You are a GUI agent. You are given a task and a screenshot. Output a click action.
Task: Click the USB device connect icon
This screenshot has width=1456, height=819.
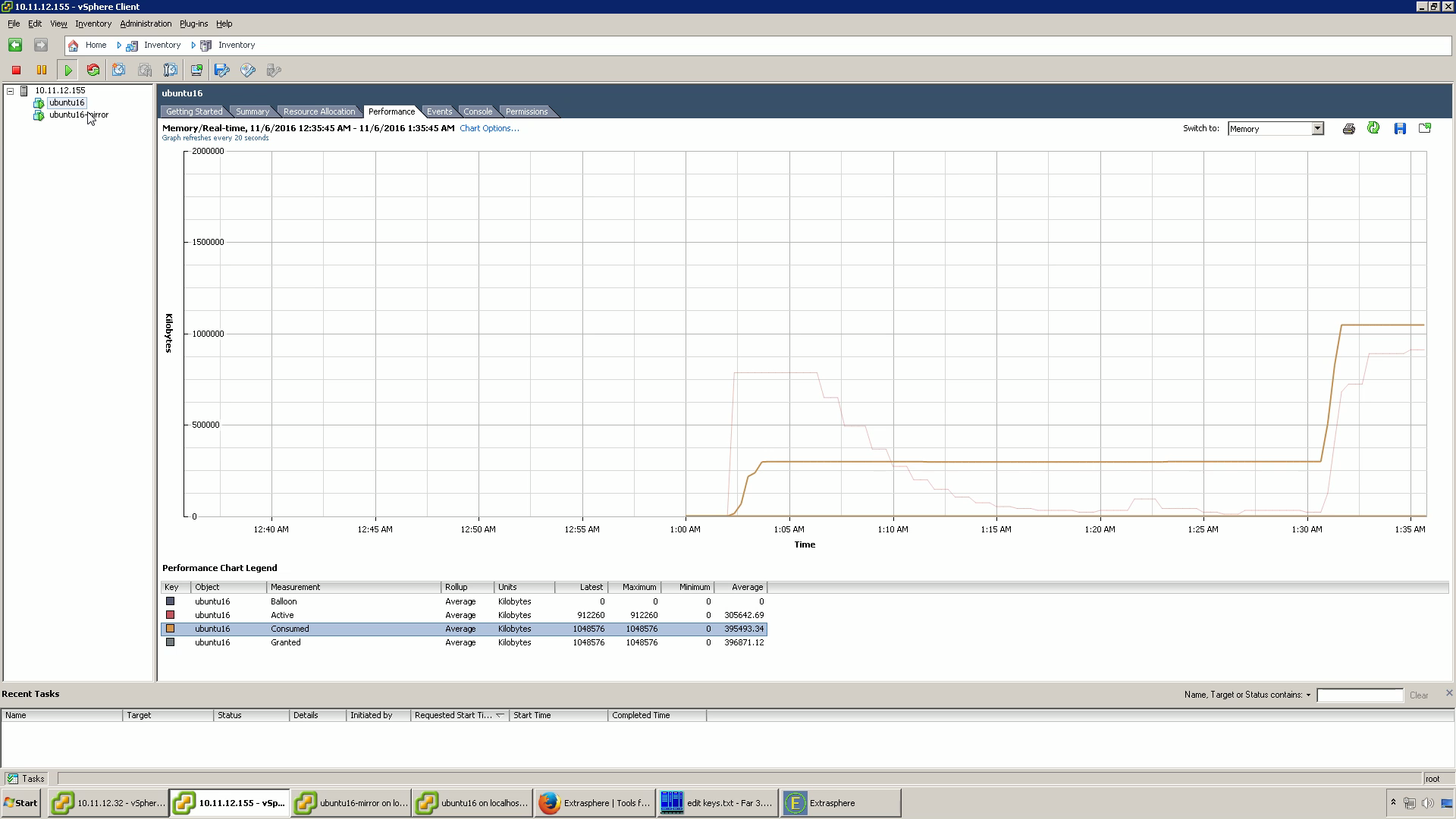pyautogui.click(x=274, y=71)
